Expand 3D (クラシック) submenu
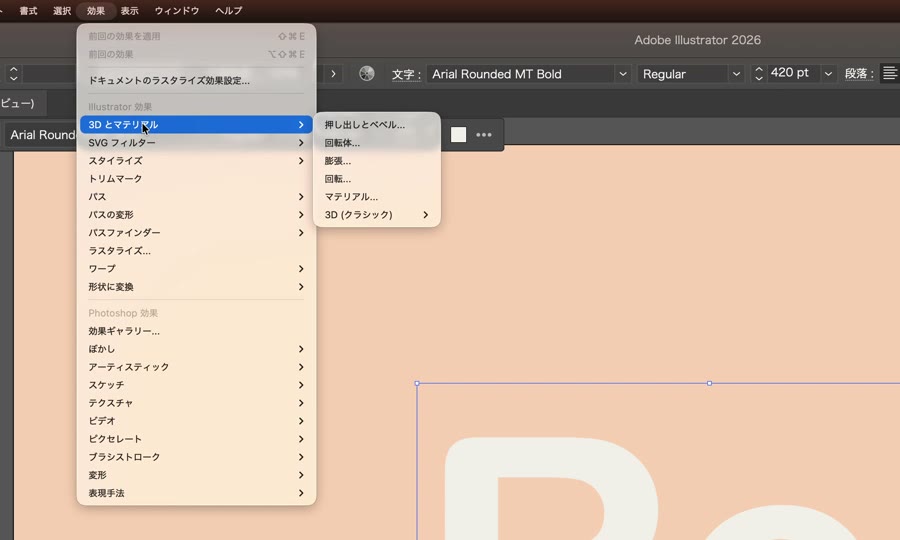This screenshot has width=900, height=540. click(377, 215)
